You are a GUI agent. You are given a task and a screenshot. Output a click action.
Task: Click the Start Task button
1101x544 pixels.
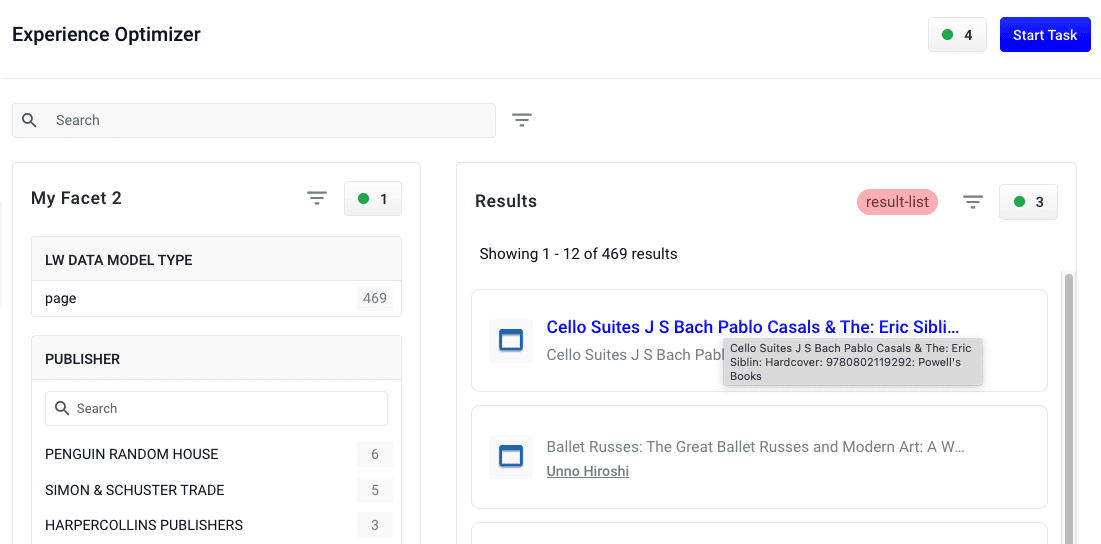[1045, 35]
